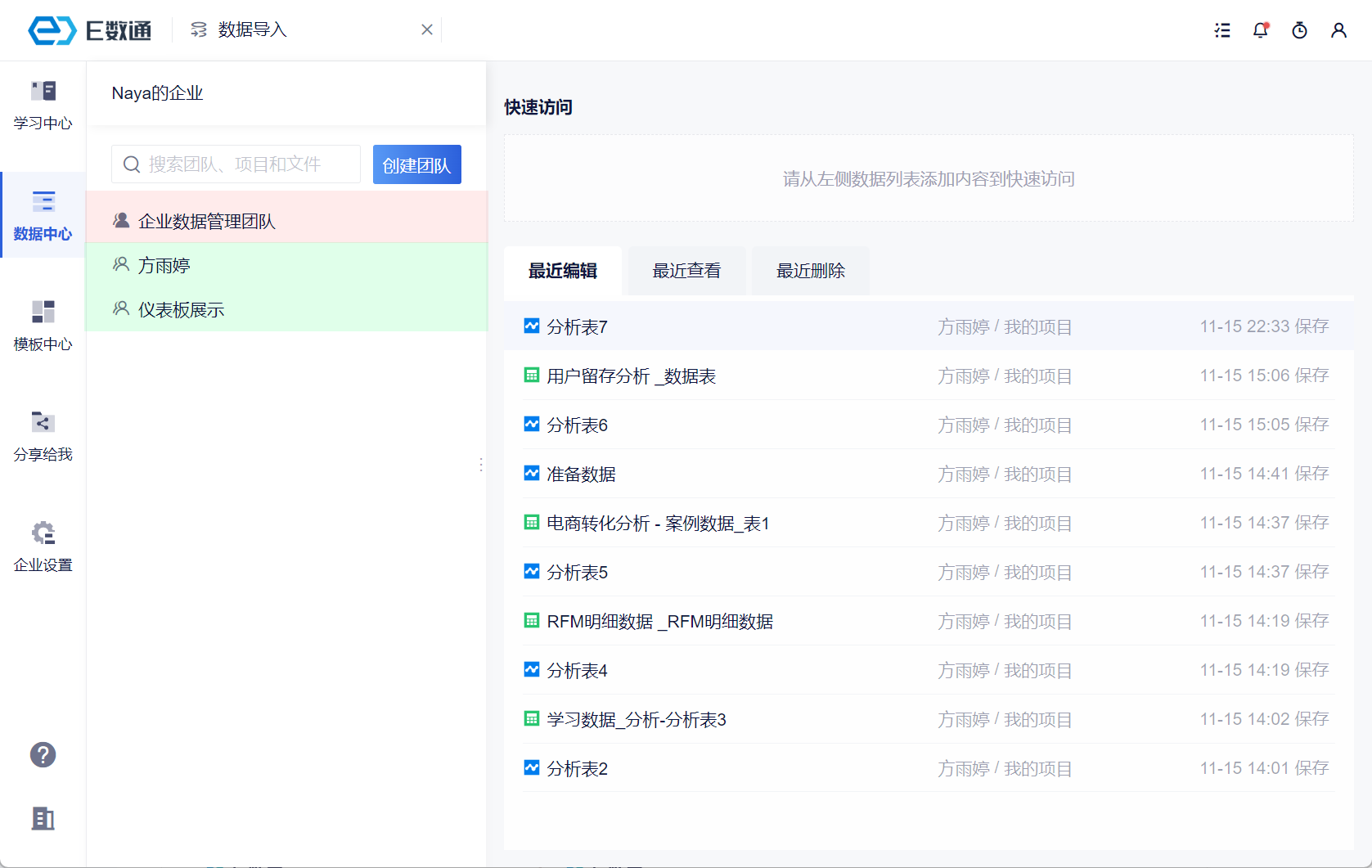Click the 创建团队 button

[417, 164]
